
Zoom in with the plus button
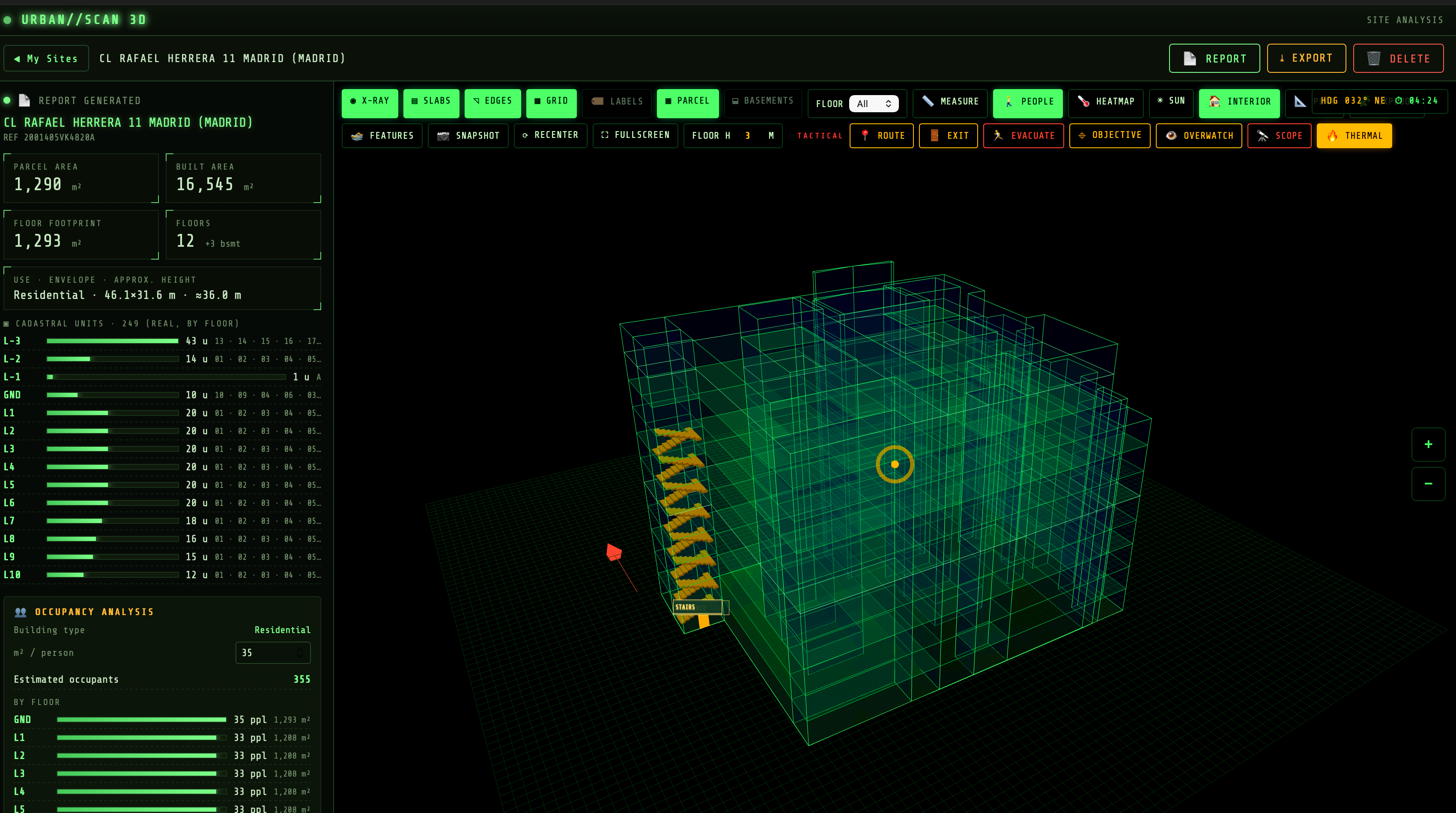(x=1428, y=444)
